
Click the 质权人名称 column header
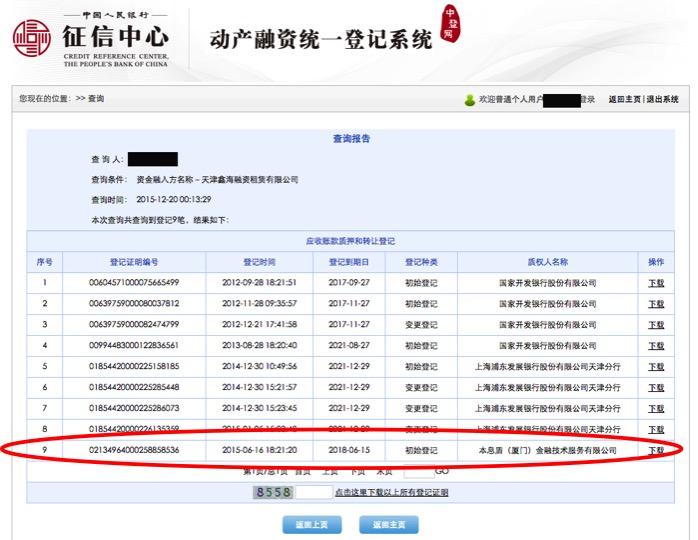(548, 262)
